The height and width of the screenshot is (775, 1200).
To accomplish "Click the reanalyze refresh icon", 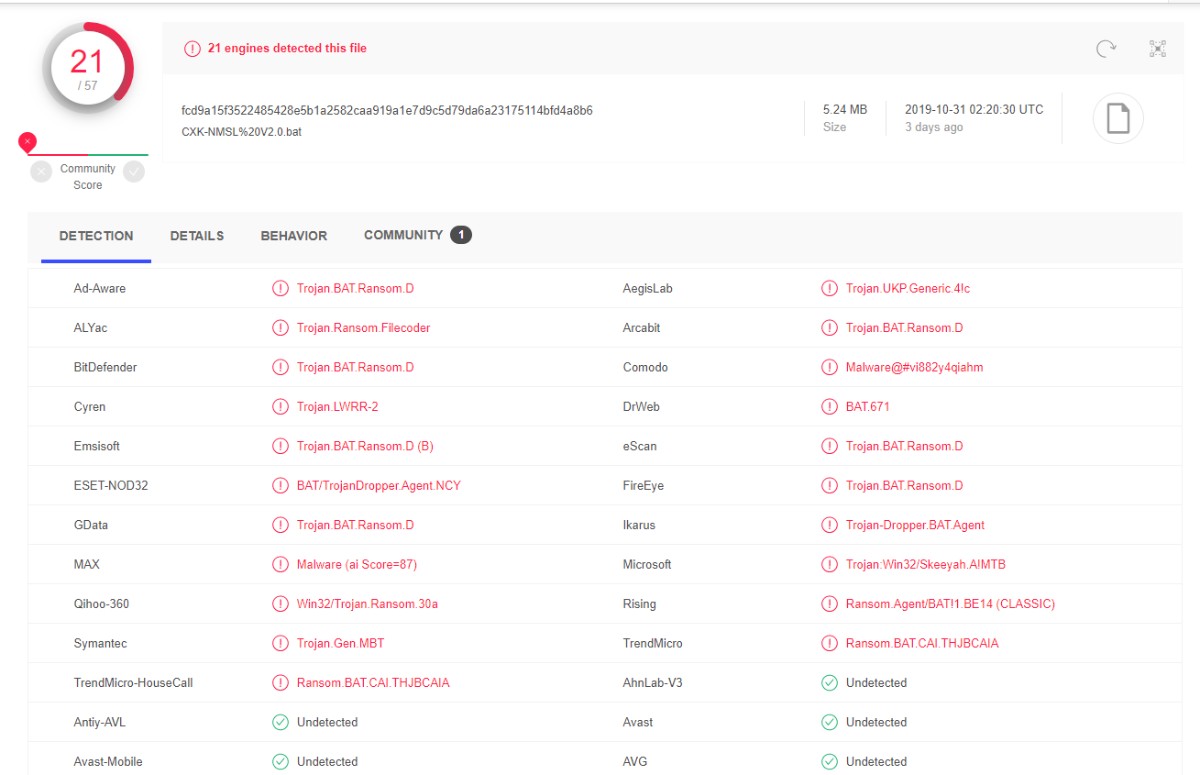I will coord(1106,48).
